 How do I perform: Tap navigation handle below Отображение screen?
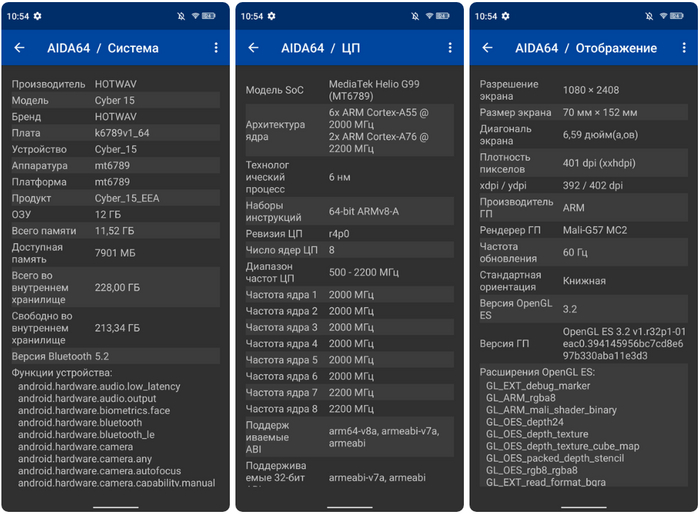583,507
